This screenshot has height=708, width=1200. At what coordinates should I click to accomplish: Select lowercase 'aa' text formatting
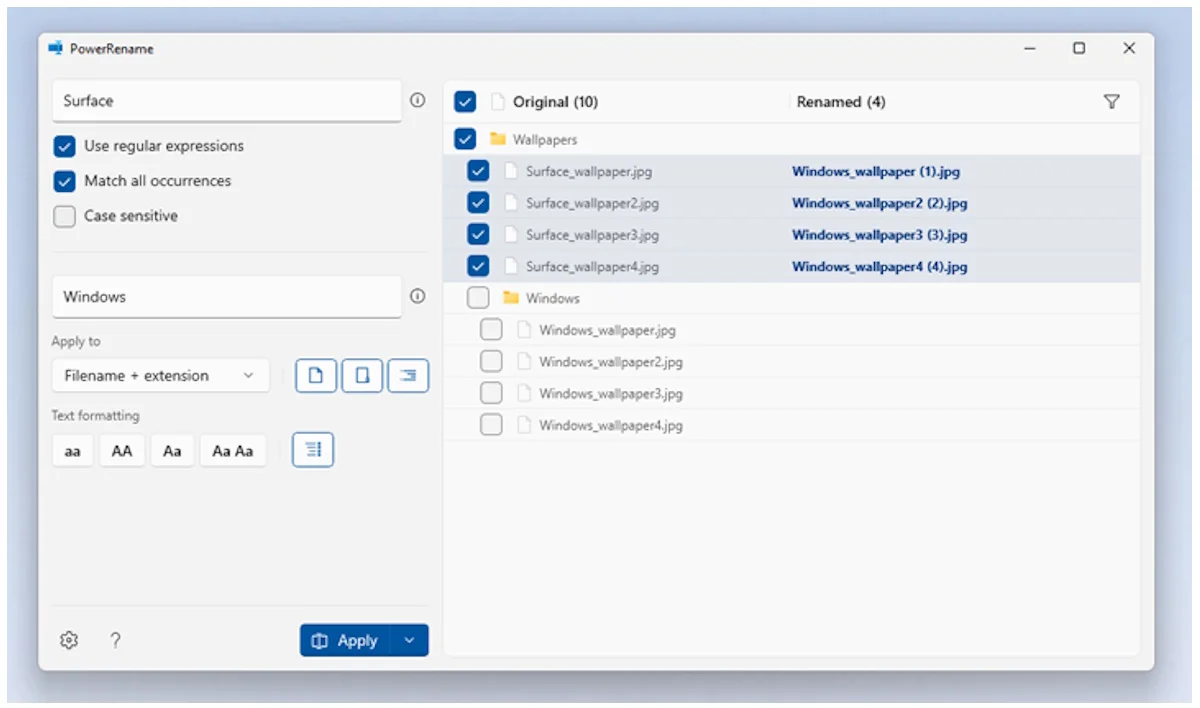coord(73,451)
